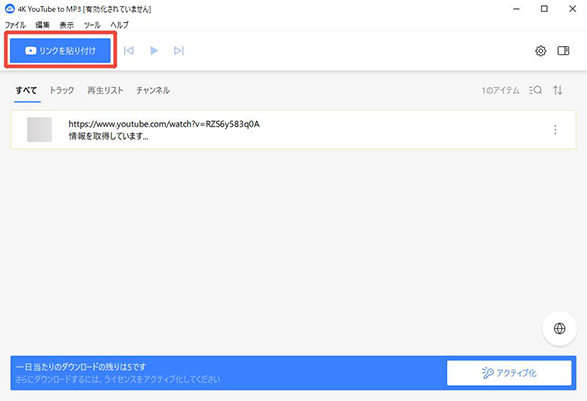The height and width of the screenshot is (401, 587).
Task: Switch to the トラック tab
Action: (62, 90)
